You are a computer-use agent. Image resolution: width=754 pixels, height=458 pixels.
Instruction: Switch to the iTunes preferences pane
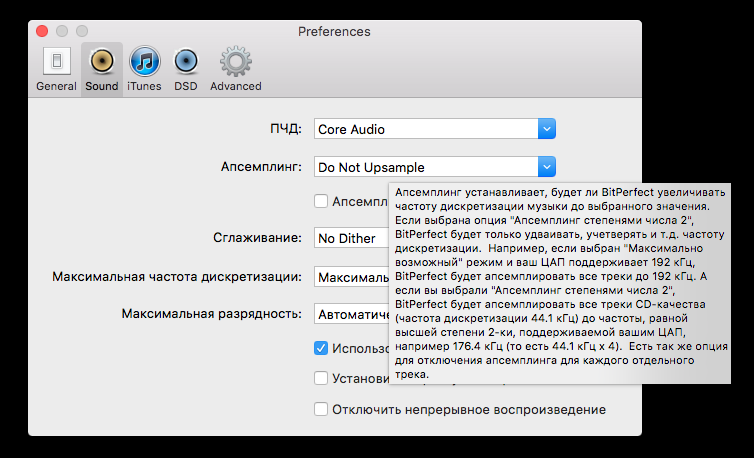pos(144,68)
